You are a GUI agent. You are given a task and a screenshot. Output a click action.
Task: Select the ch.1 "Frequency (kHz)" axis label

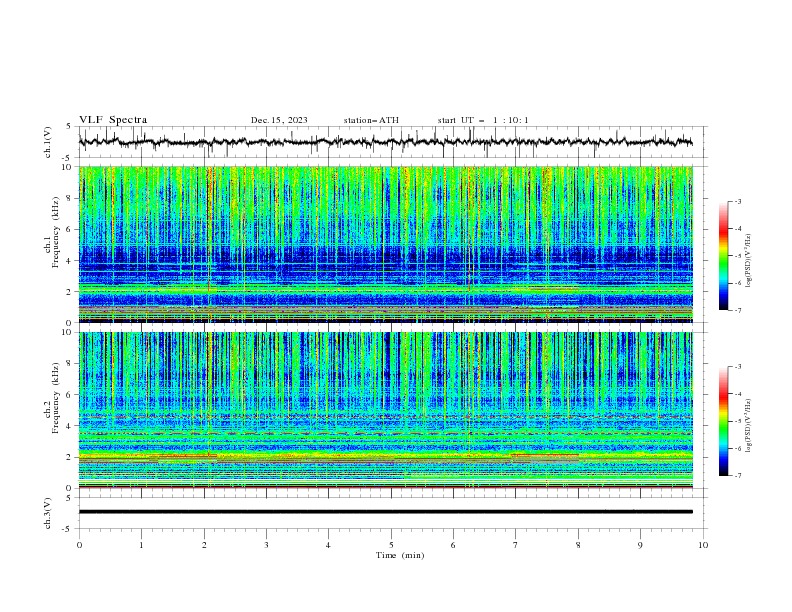(x=56, y=233)
